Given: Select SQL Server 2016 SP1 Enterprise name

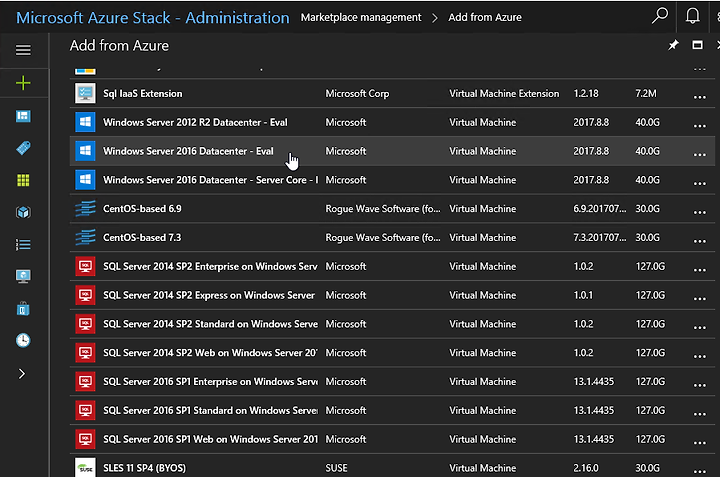Looking at the screenshot, I should (x=210, y=382).
